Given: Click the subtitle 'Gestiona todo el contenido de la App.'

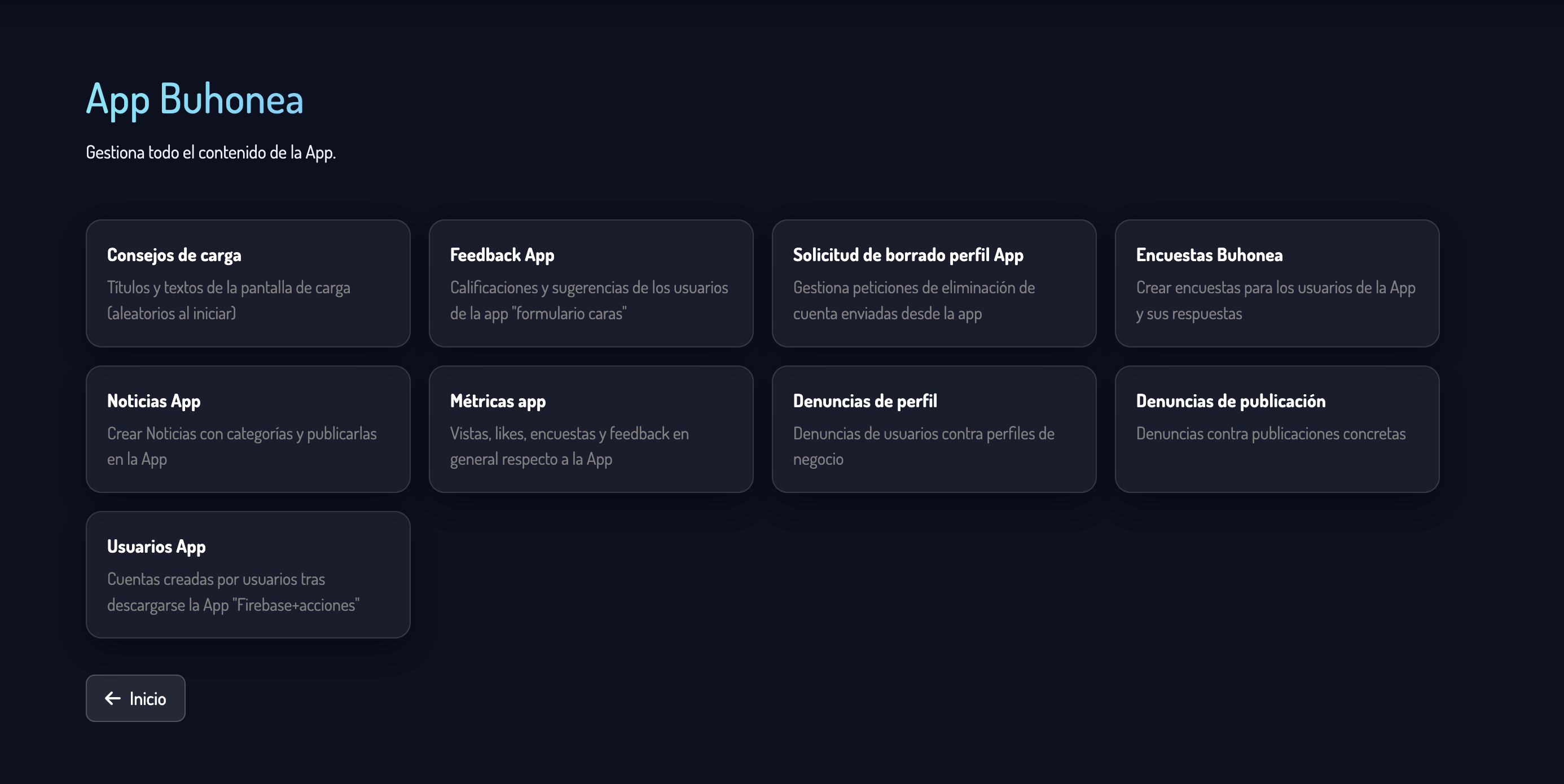Looking at the screenshot, I should [x=210, y=152].
